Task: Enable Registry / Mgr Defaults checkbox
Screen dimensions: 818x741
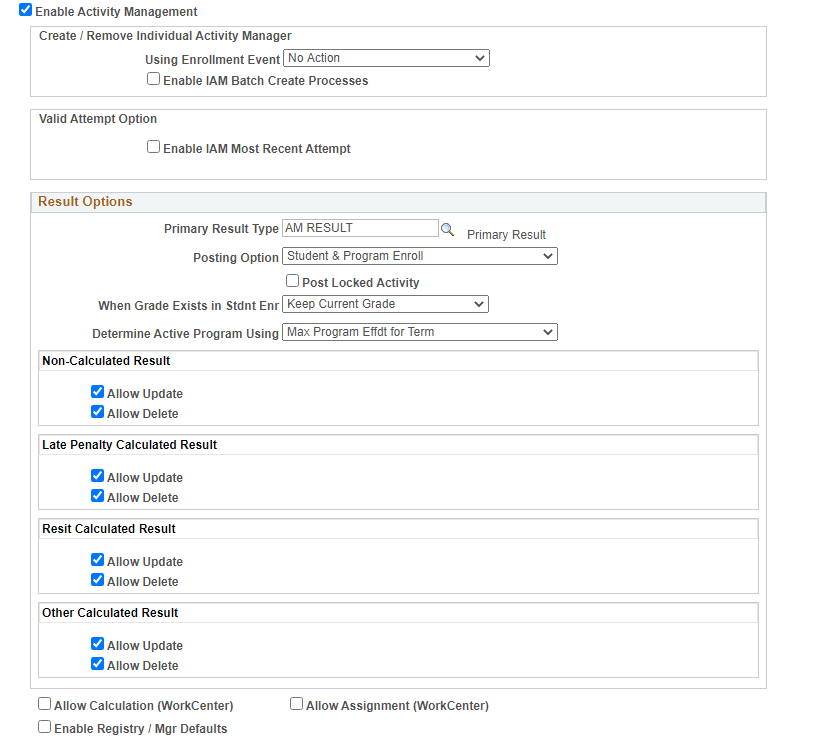Action: coord(45,727)
